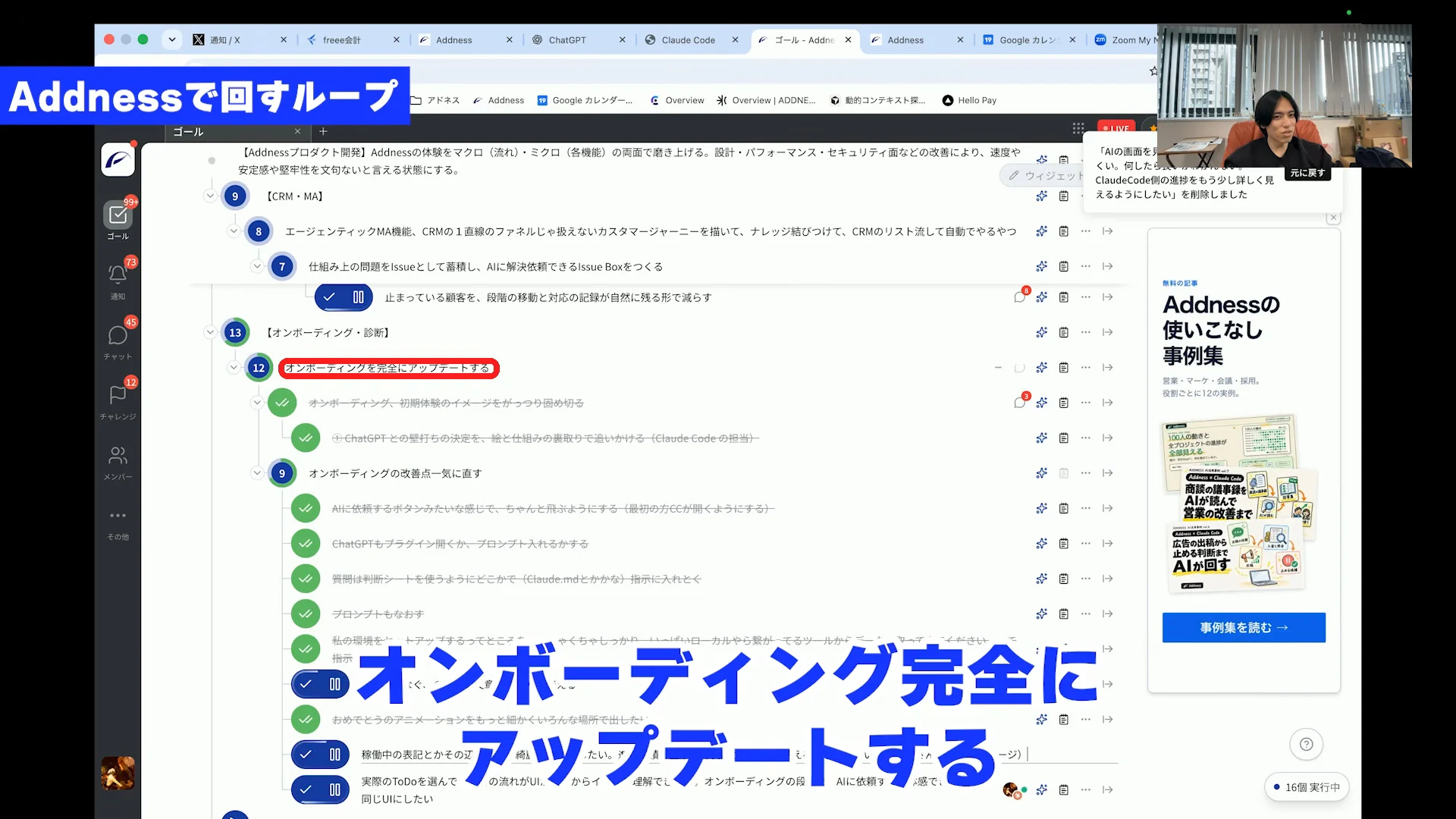
Task: Click arrow icon on Issue Box row
Action: point(1108,267)
